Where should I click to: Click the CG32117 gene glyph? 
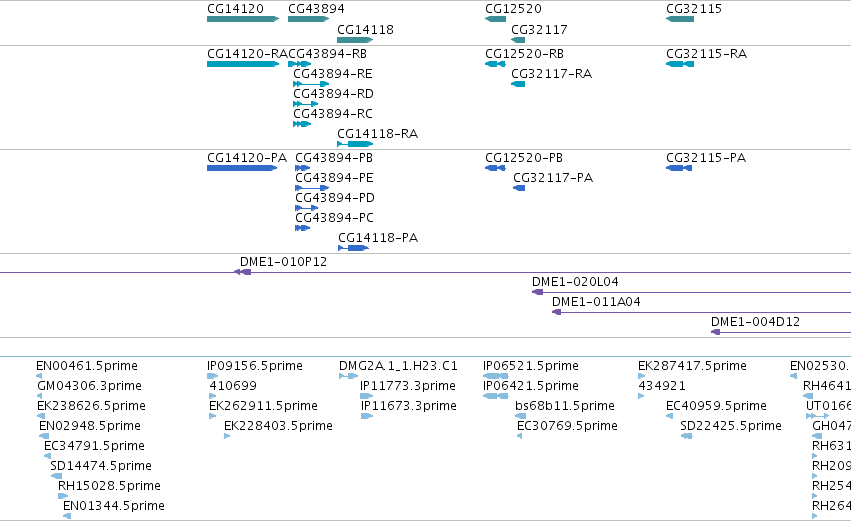click(x=518, y=40)
